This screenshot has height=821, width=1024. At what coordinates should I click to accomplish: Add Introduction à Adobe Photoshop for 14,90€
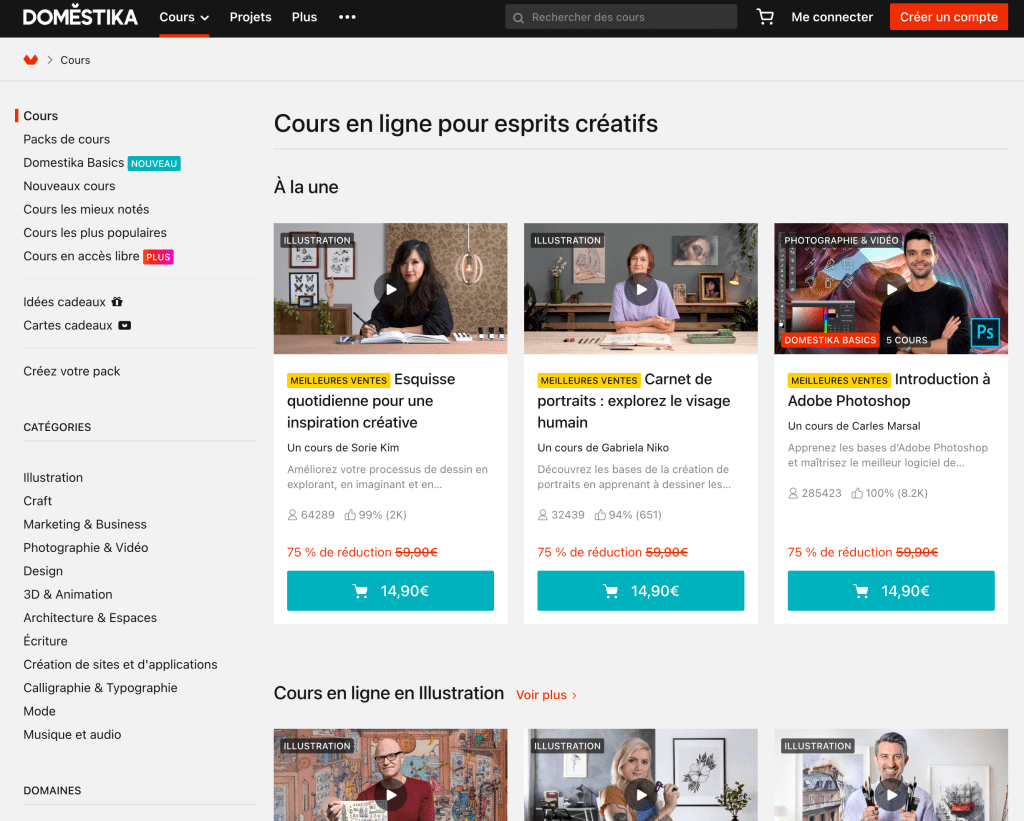tap(890, 591)
